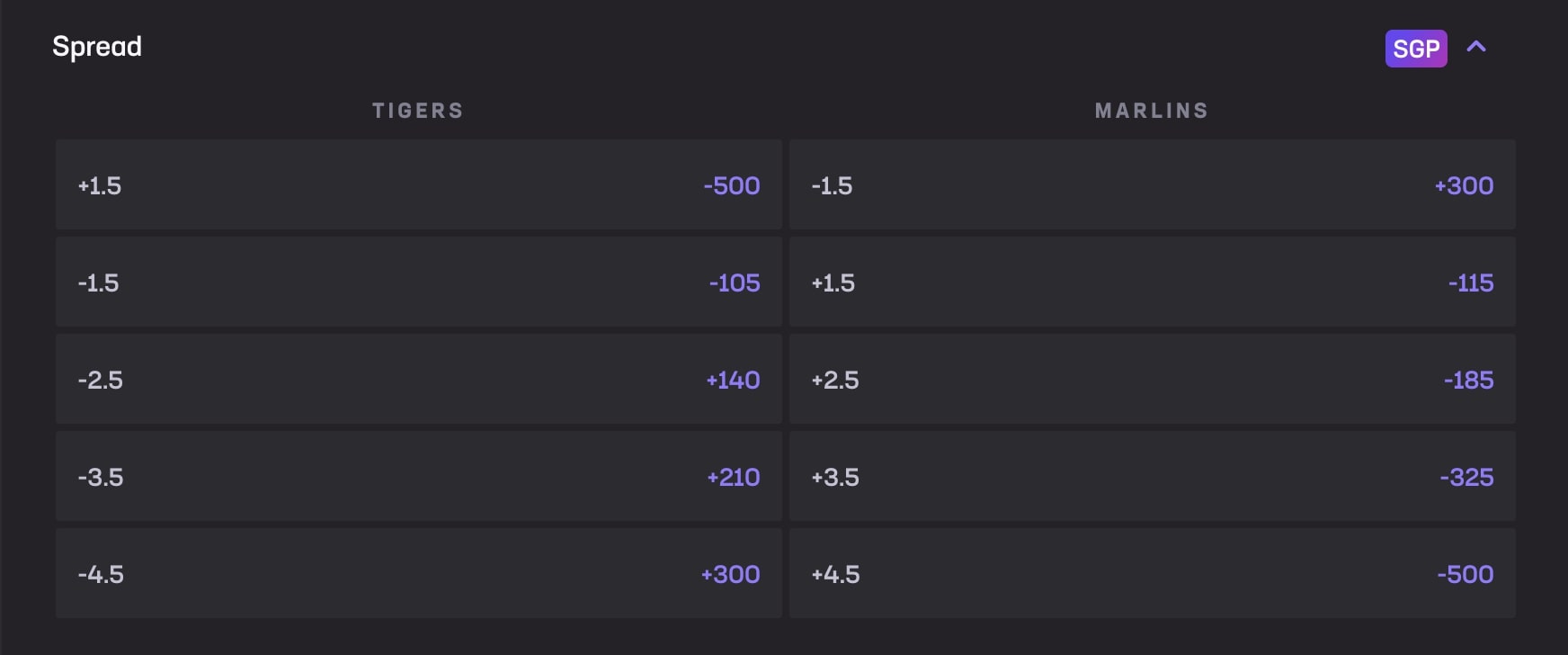This screenshot has width=1568, height=655.
Task: Select Marlins -1.5 at +300
Action: tap(1152, 185)
